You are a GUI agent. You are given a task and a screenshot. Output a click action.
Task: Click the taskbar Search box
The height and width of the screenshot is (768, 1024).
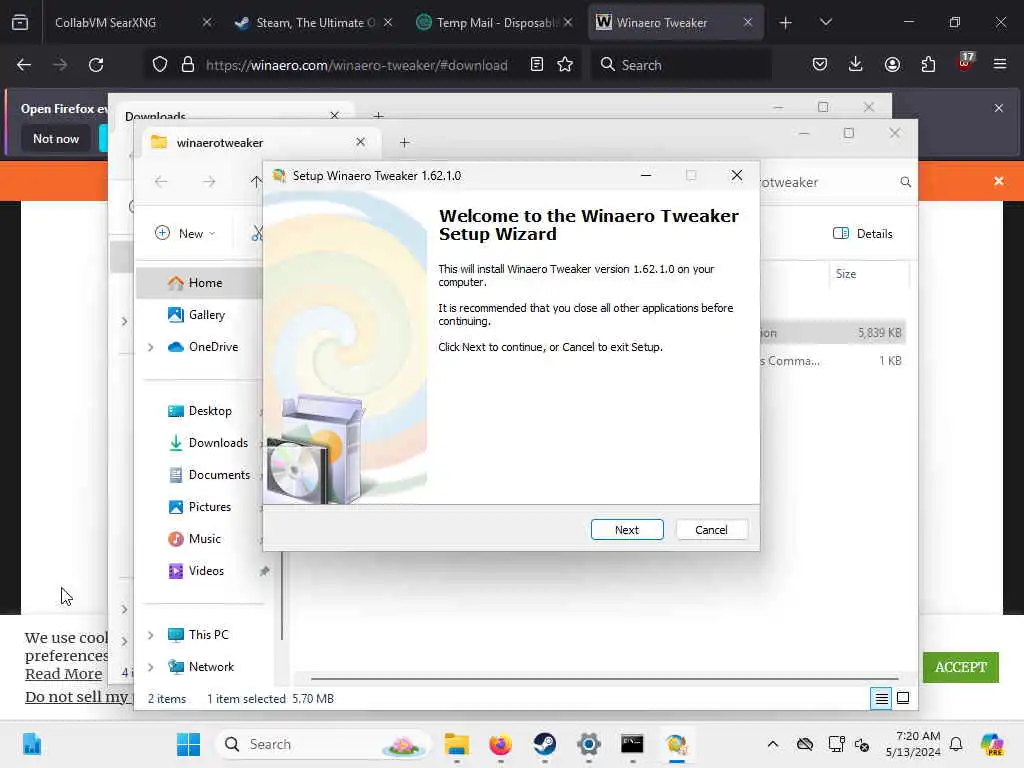[323, 744]
